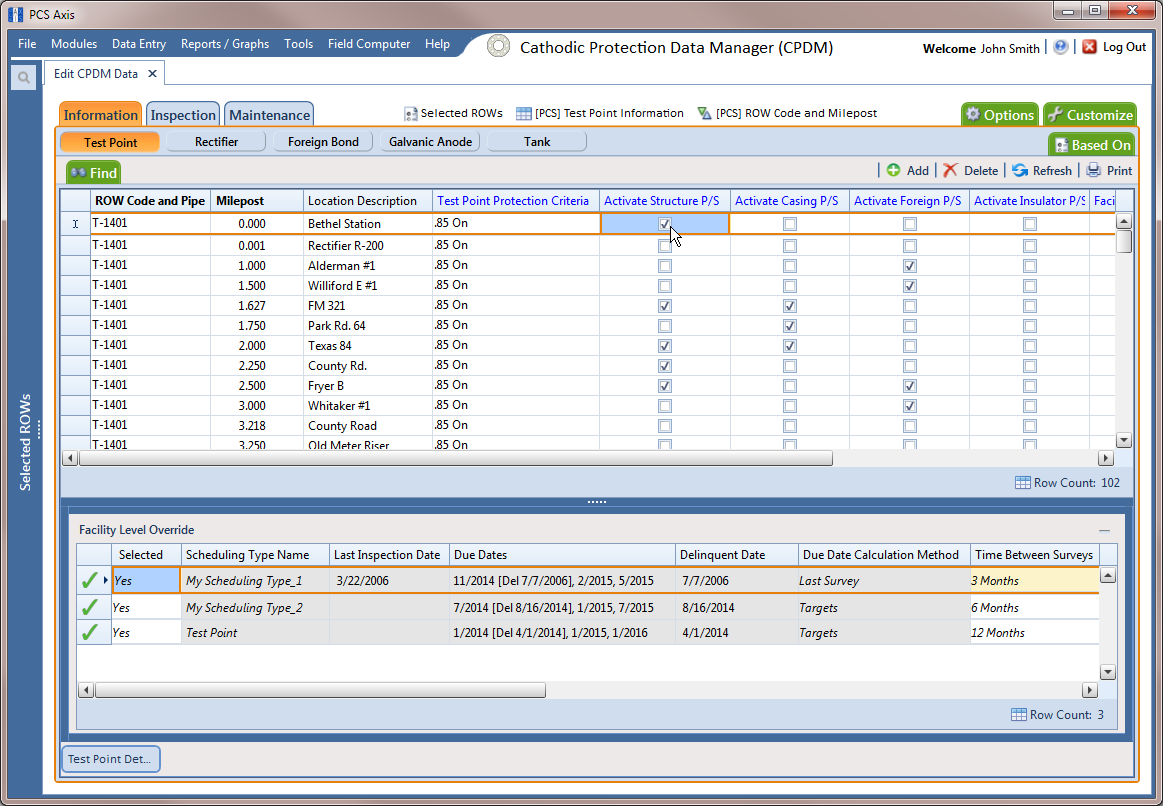This screenshot has height=806, width=1163.
Task: Print the grid
Action: (x=1109, y=171)
